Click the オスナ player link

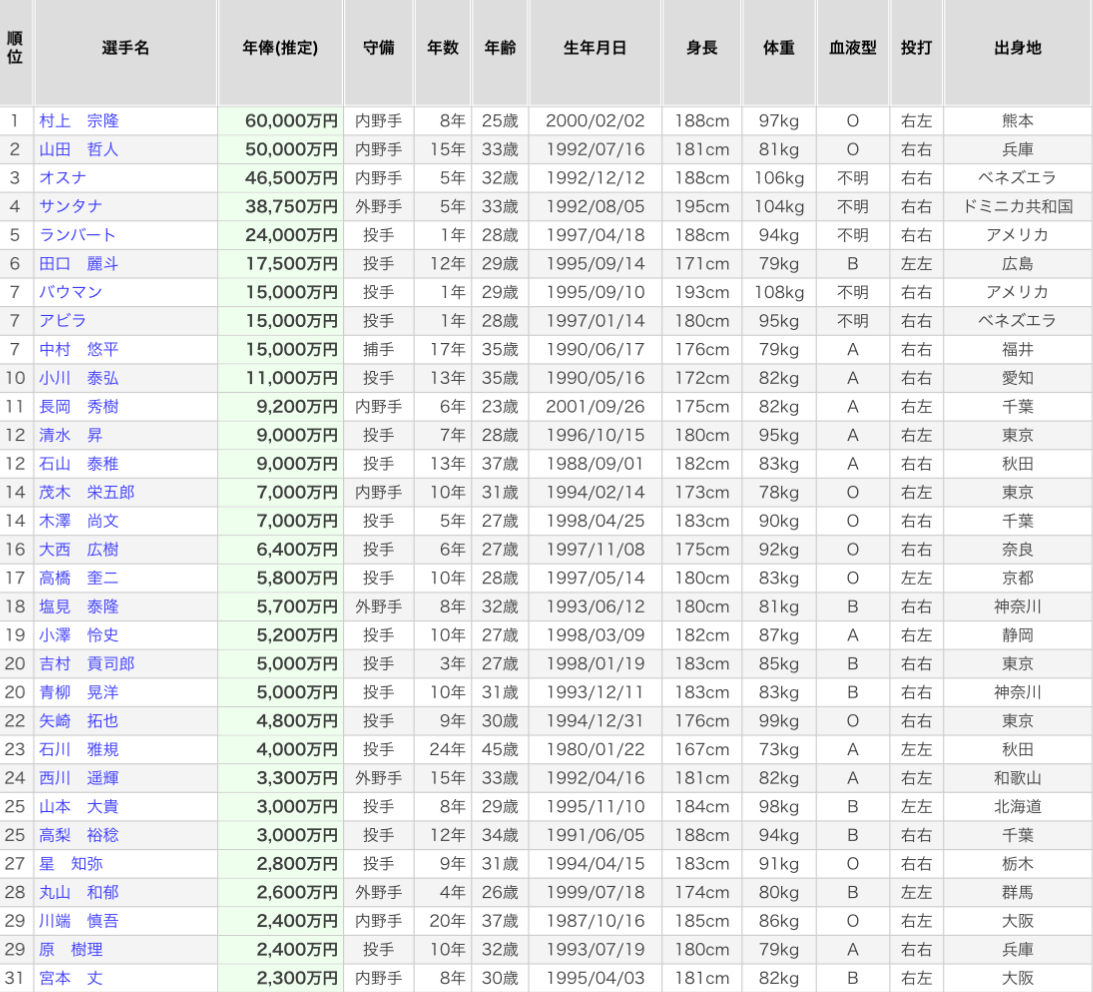click(63, 178)
